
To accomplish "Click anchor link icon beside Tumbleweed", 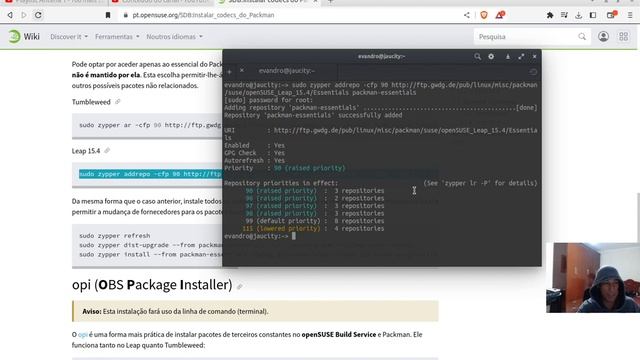I will 118,102.
